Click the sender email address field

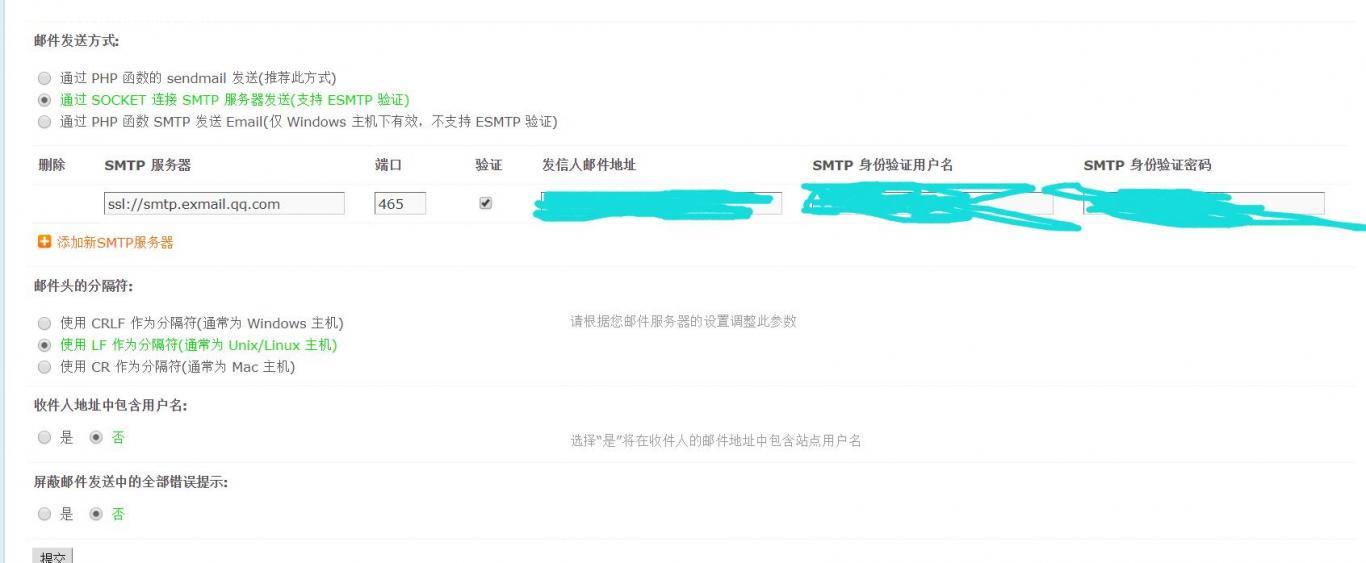click(x=661, y=204)
